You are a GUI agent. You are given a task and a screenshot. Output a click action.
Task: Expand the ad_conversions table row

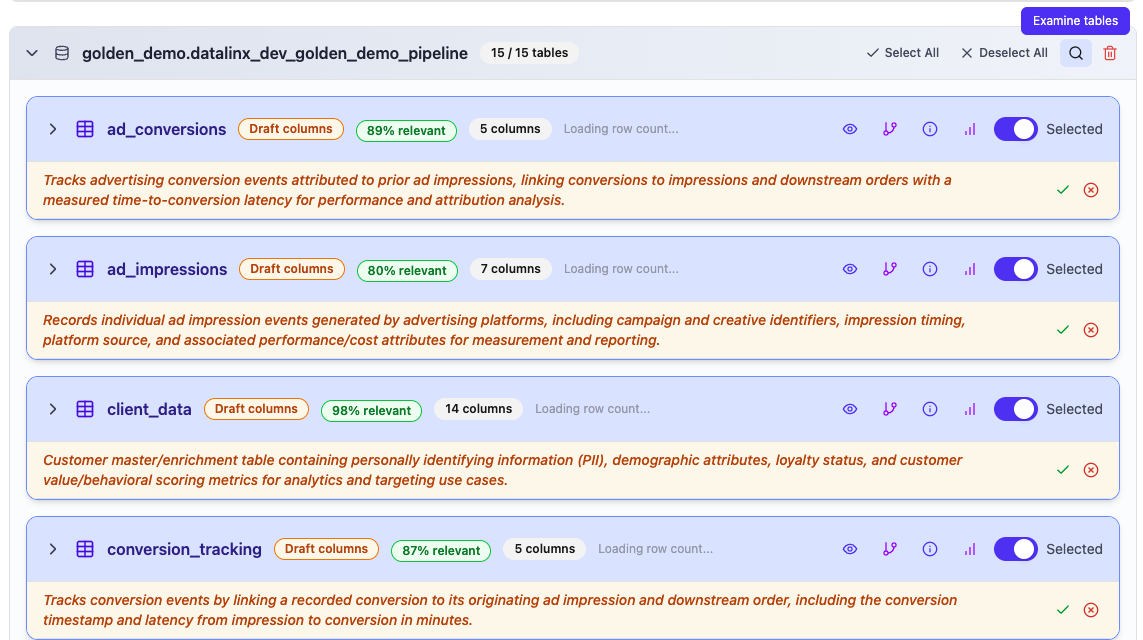(53, 129)
